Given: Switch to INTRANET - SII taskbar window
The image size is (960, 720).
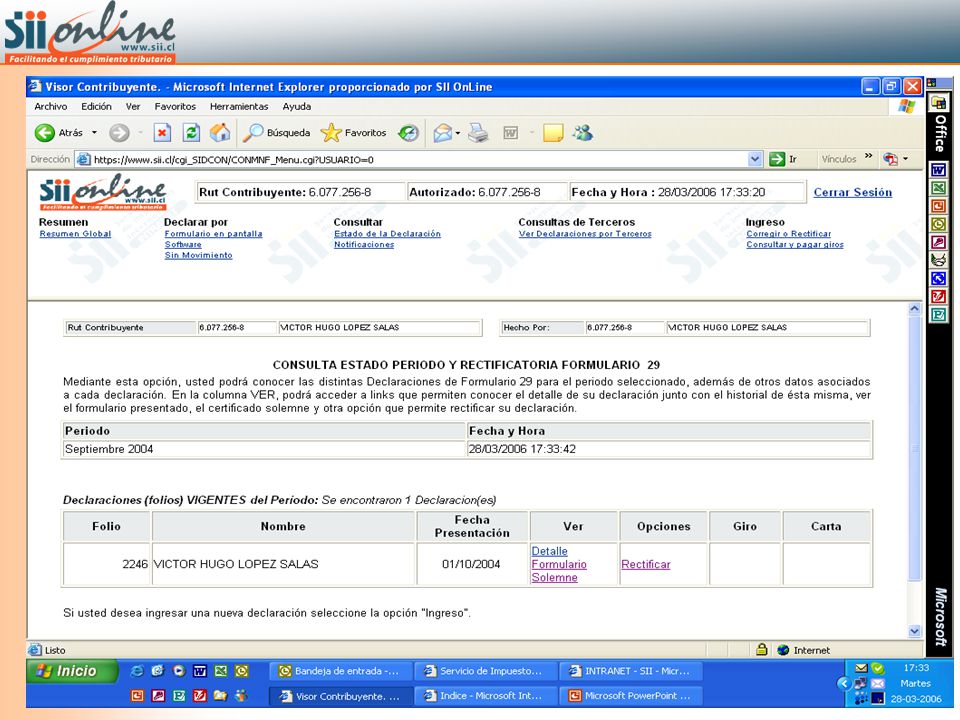Looking at the screenshot, I should [630, 671].
